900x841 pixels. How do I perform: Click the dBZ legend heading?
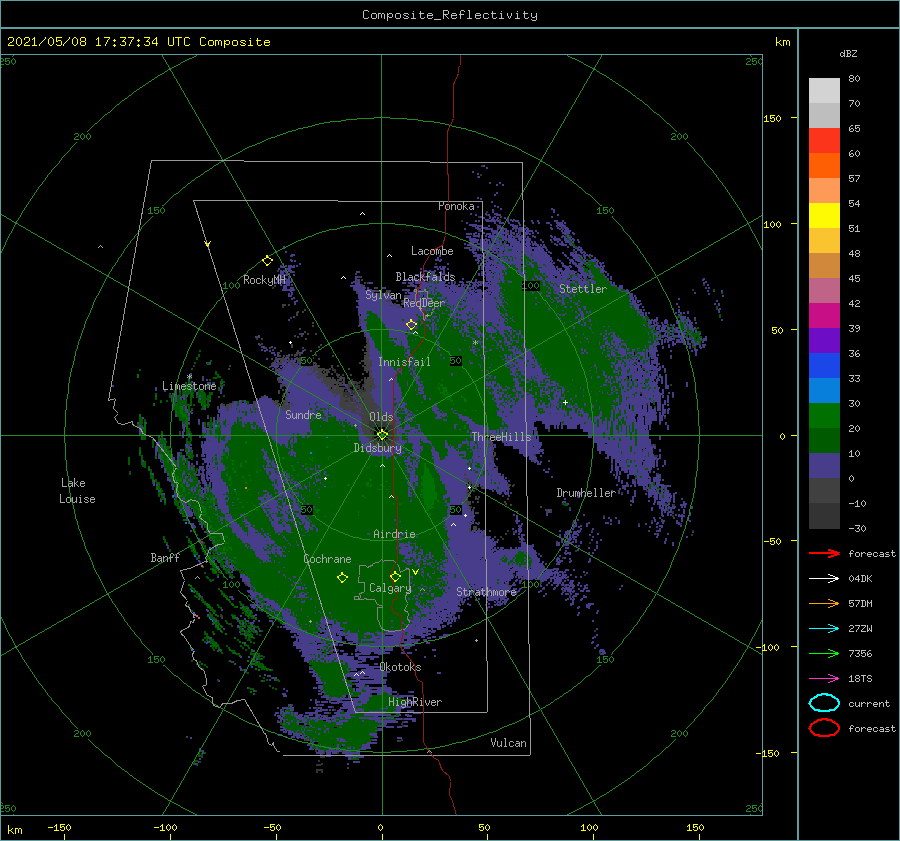coord(848,53)
